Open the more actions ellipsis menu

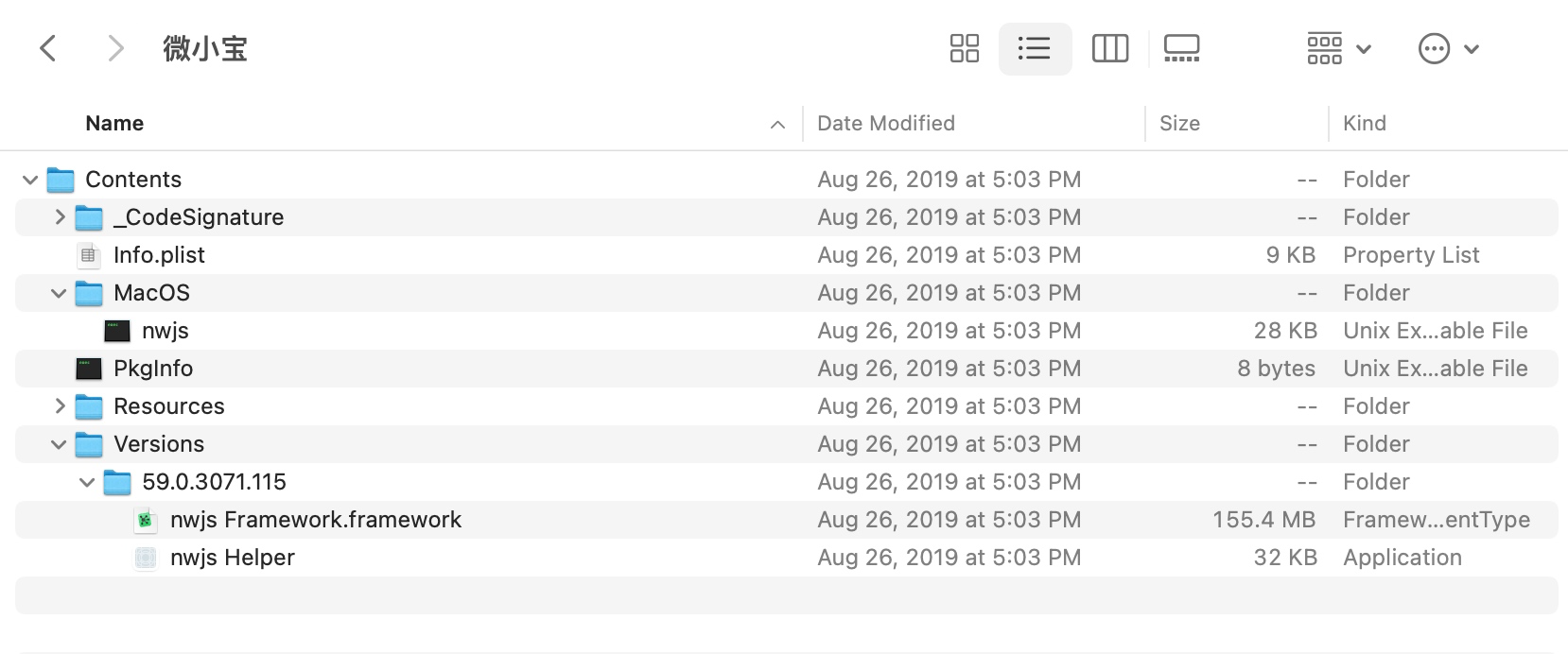1448,48
